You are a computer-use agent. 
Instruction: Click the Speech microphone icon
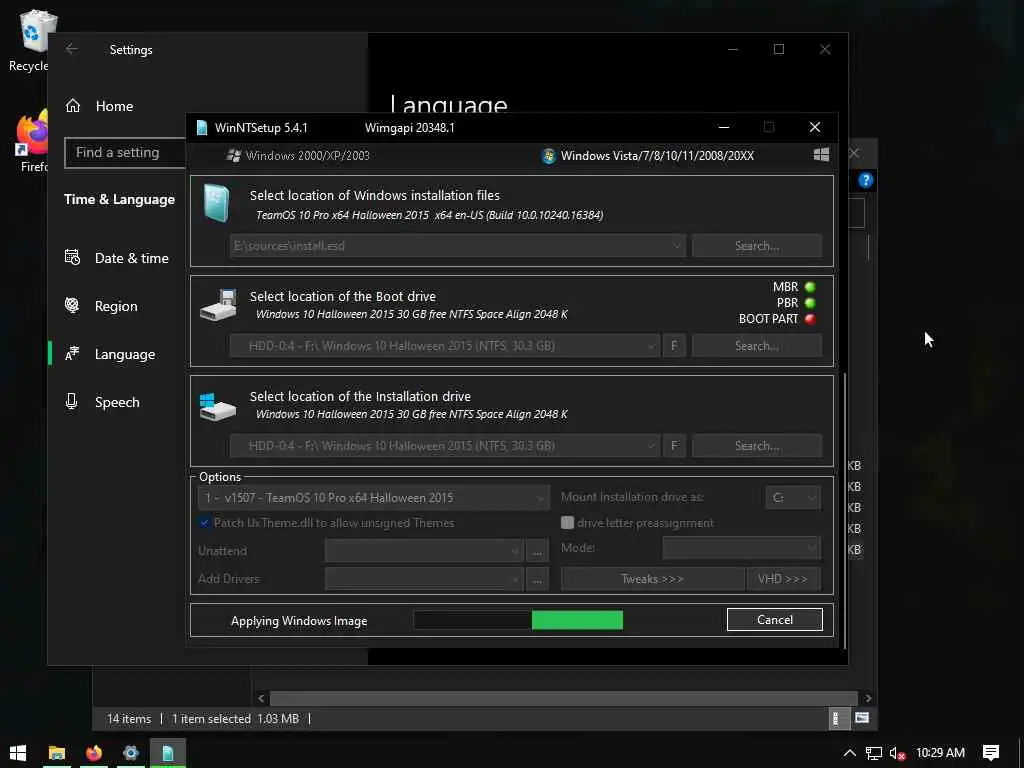click(x=72, y=402)
